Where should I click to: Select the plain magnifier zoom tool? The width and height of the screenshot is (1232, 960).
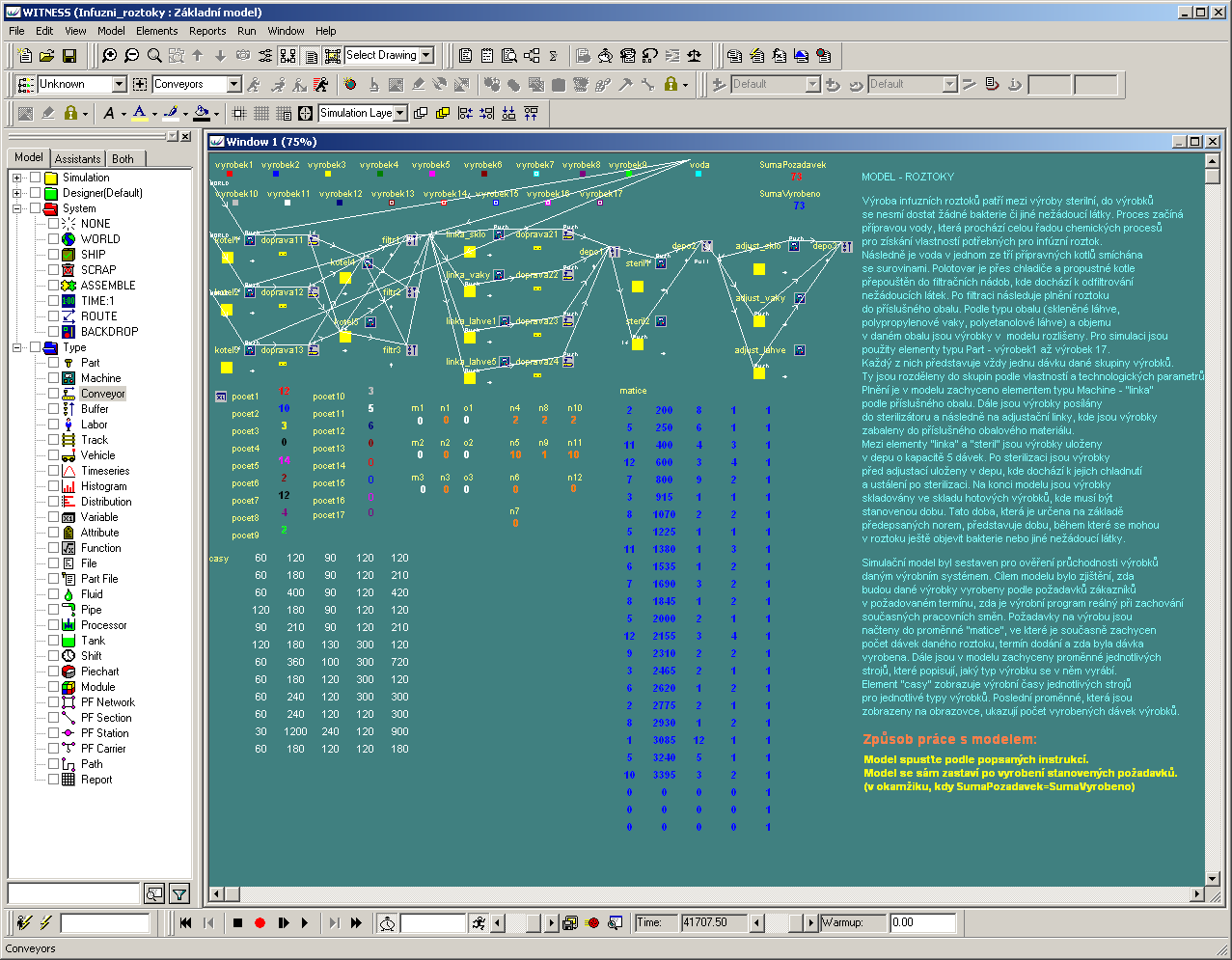pyautogui.click(x=154, y=56)
